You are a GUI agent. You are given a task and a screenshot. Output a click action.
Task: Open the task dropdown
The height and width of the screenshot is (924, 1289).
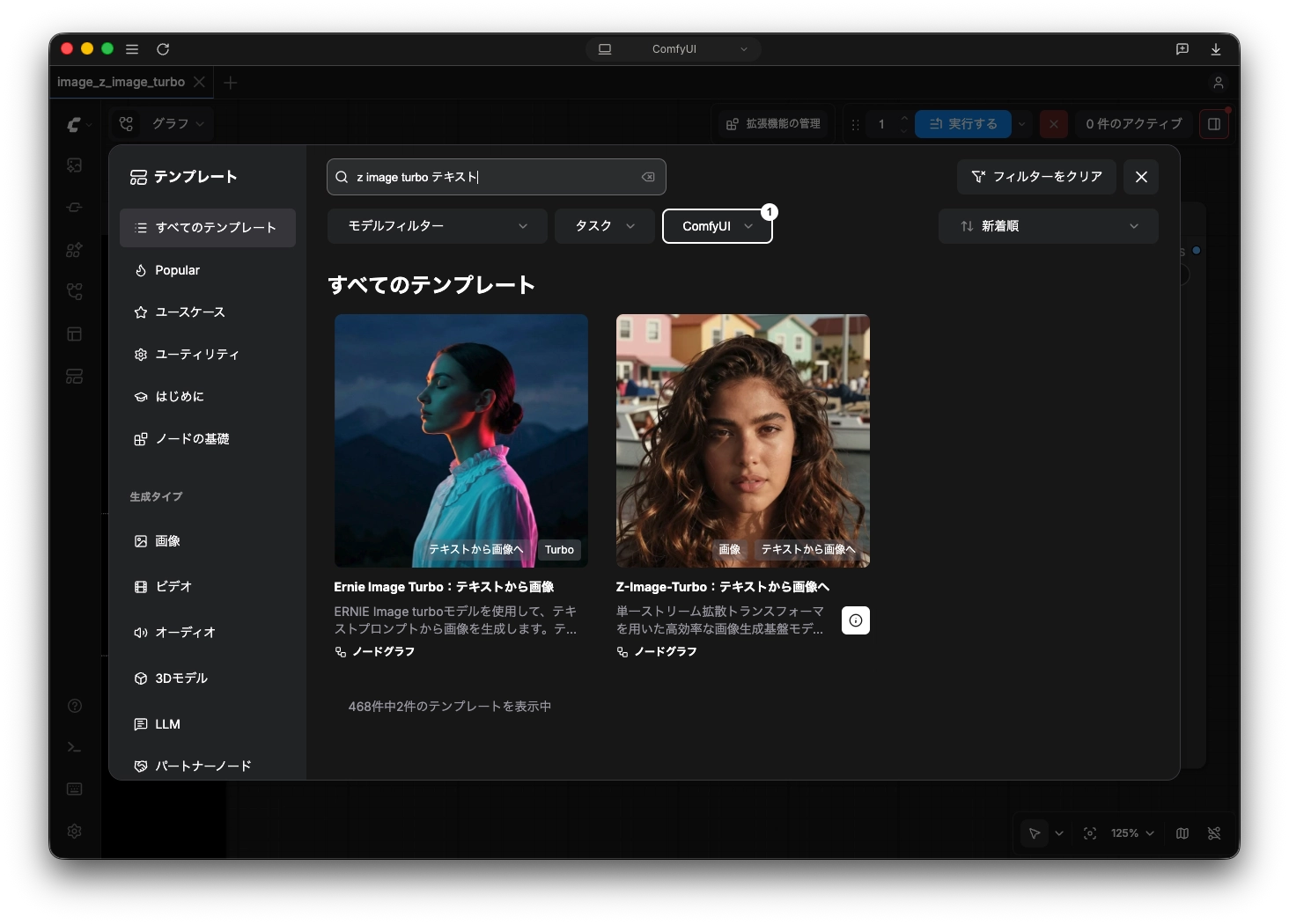tap(604, 226)
